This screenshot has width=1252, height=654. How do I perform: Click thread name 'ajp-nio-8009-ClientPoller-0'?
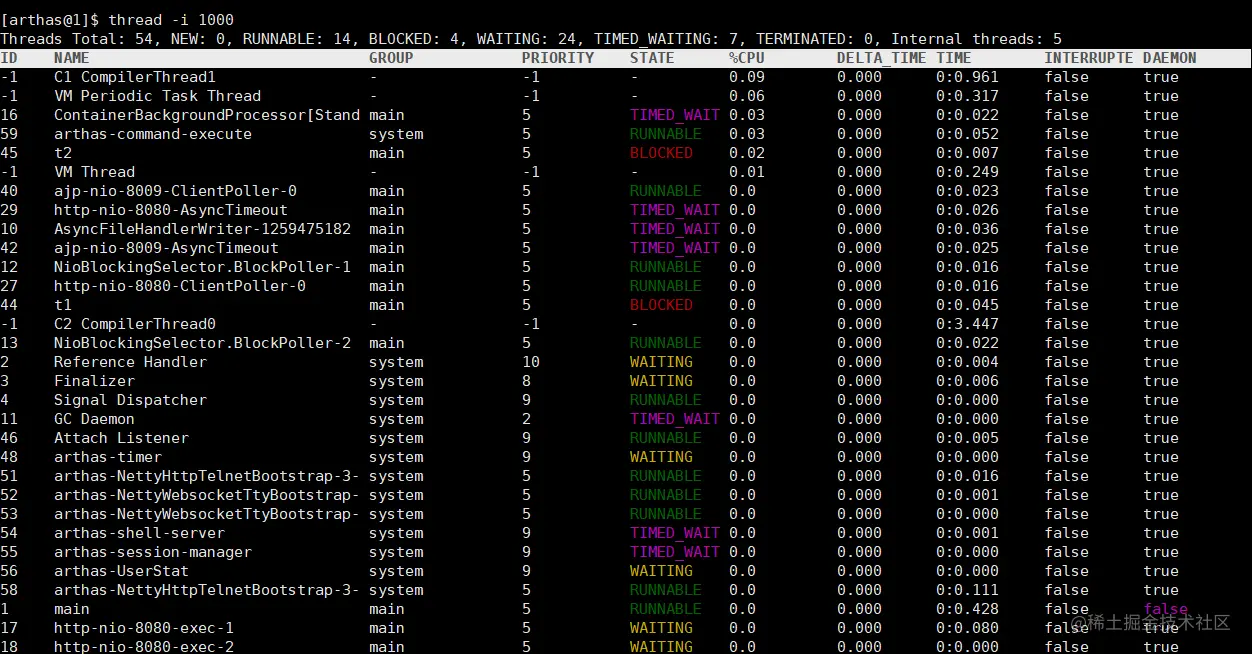coord(175,190)
